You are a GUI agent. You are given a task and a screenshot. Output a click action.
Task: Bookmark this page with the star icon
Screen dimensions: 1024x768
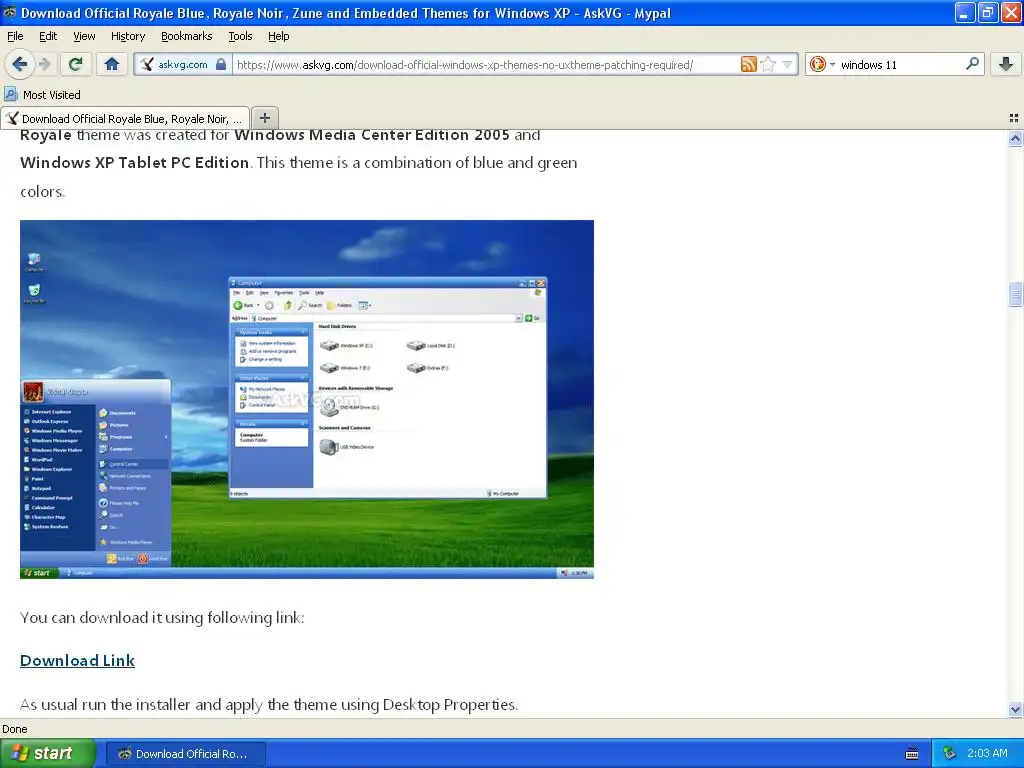point(769,64)
